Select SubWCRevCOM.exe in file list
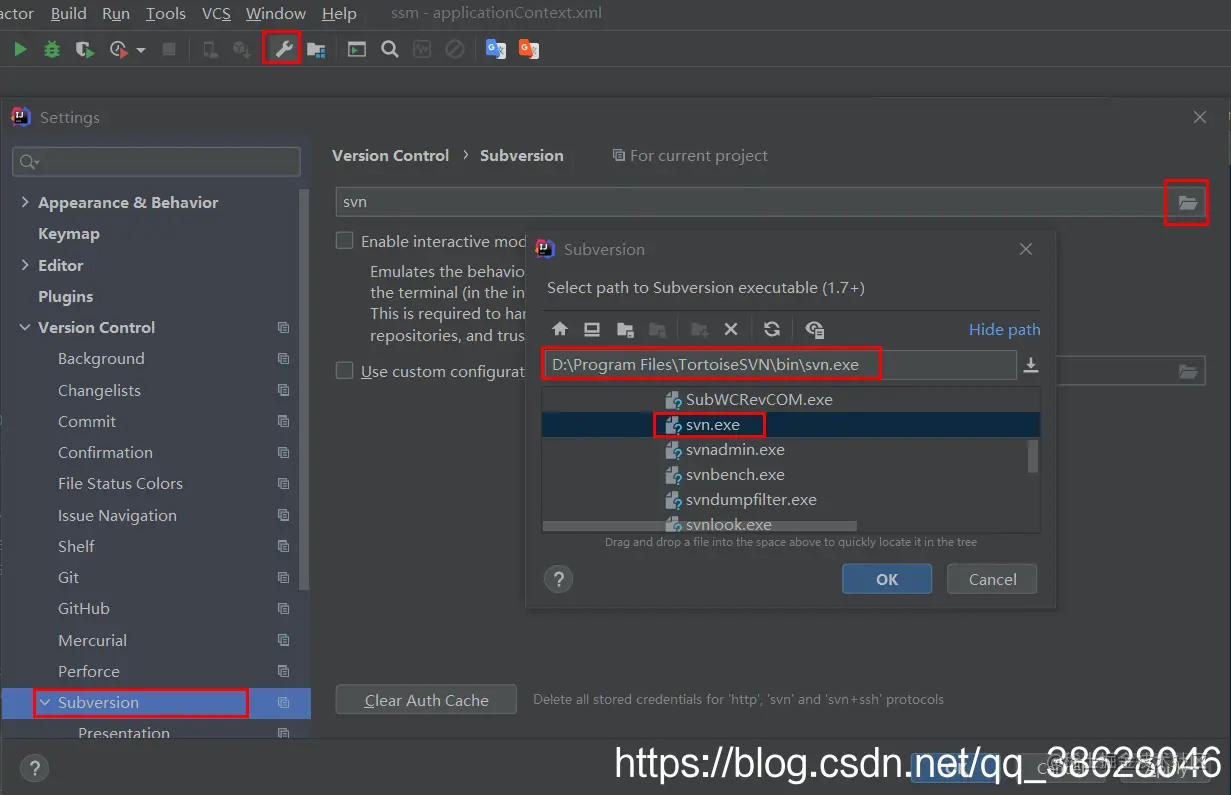Screen dimensions: 1231x795 click(758, 399)
